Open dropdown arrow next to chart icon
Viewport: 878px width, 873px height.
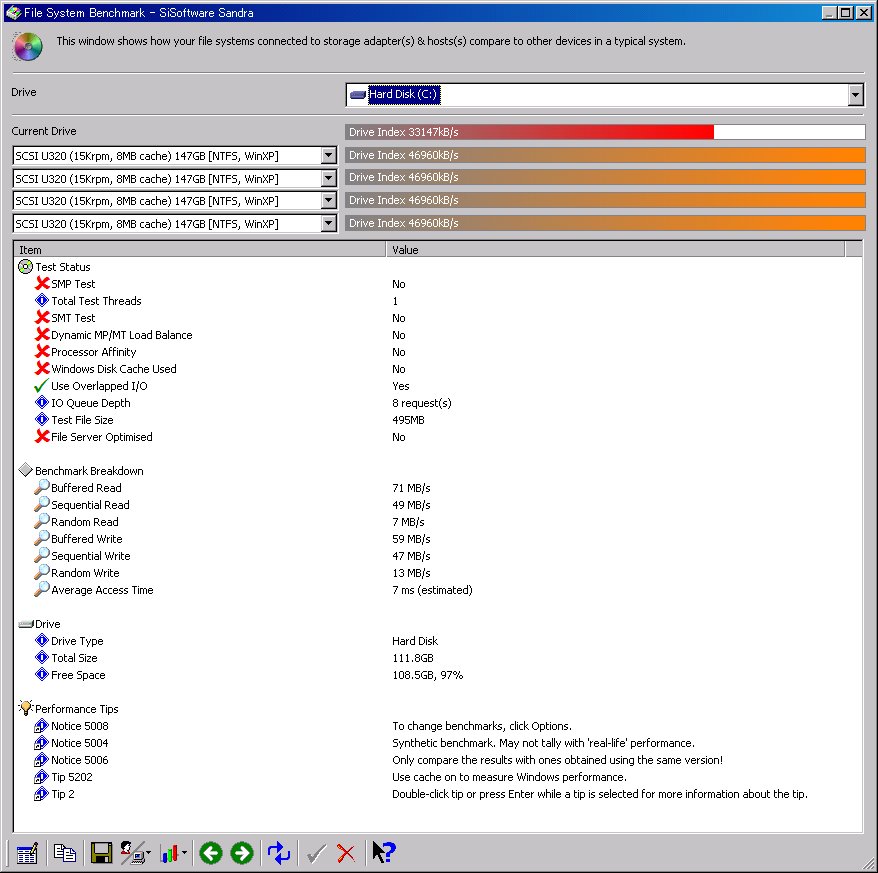[x=184, y=854]
